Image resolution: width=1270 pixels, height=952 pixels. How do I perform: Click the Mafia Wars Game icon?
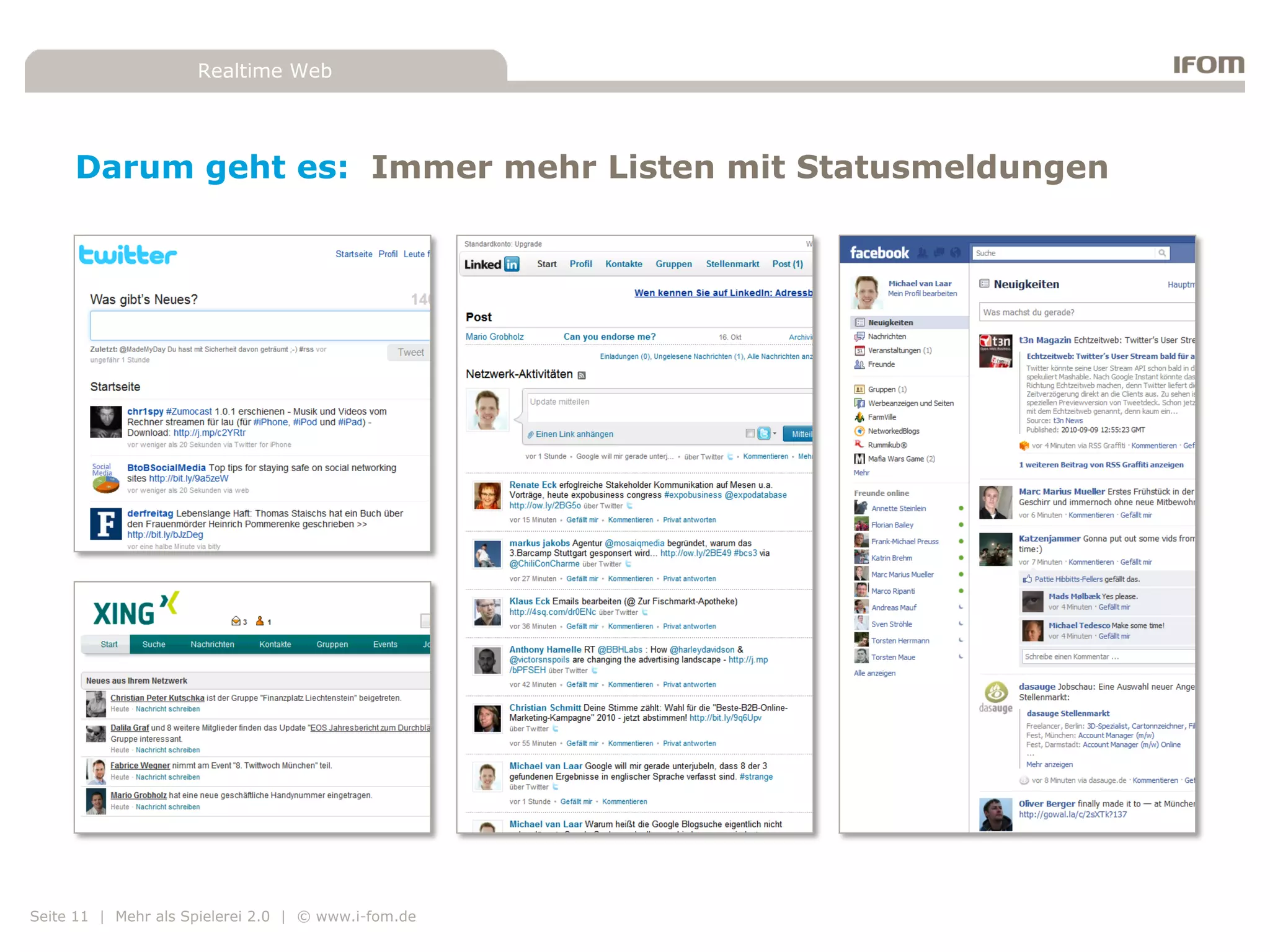click(859, 459)
